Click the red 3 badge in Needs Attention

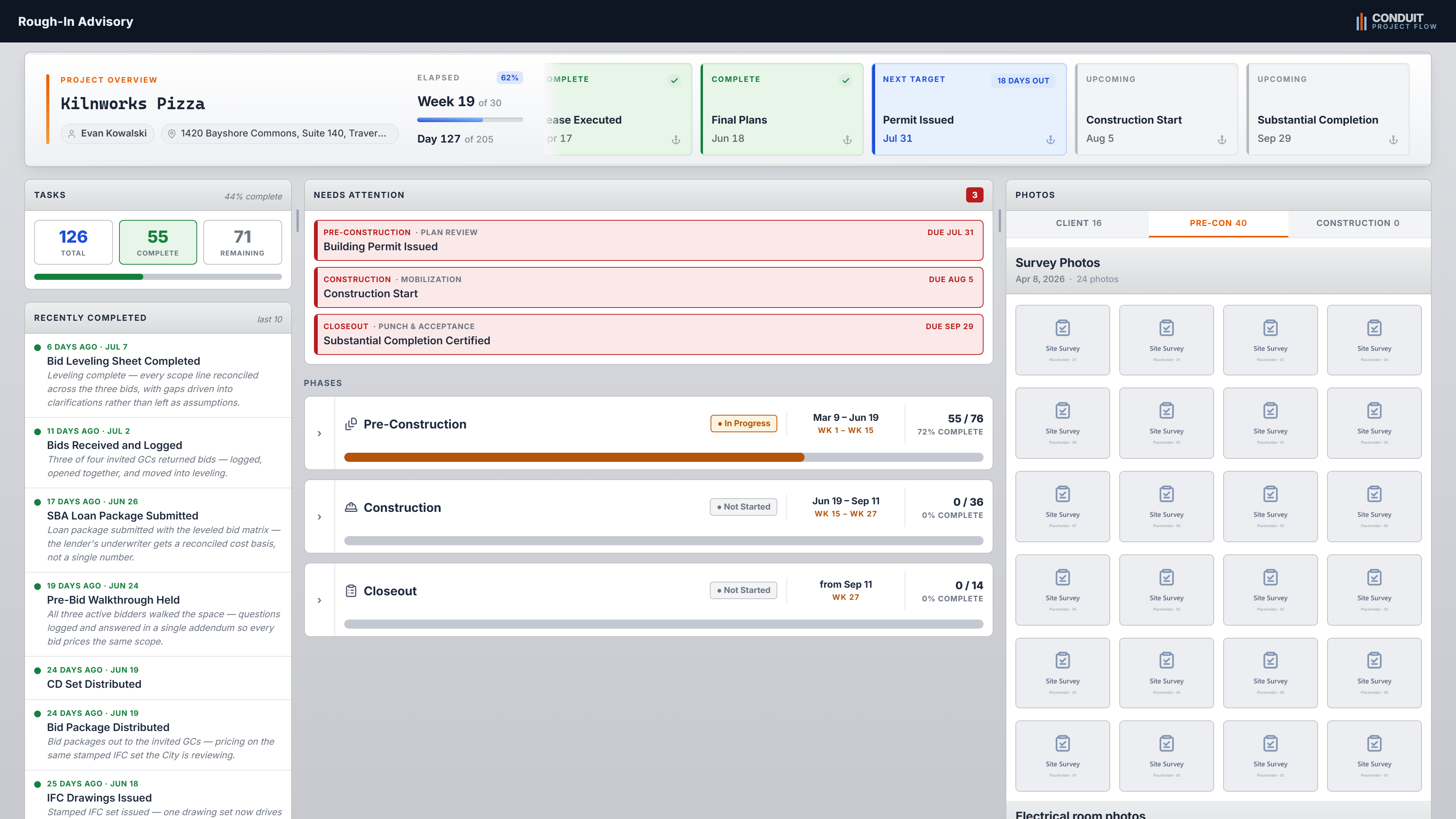click(974, 195)
